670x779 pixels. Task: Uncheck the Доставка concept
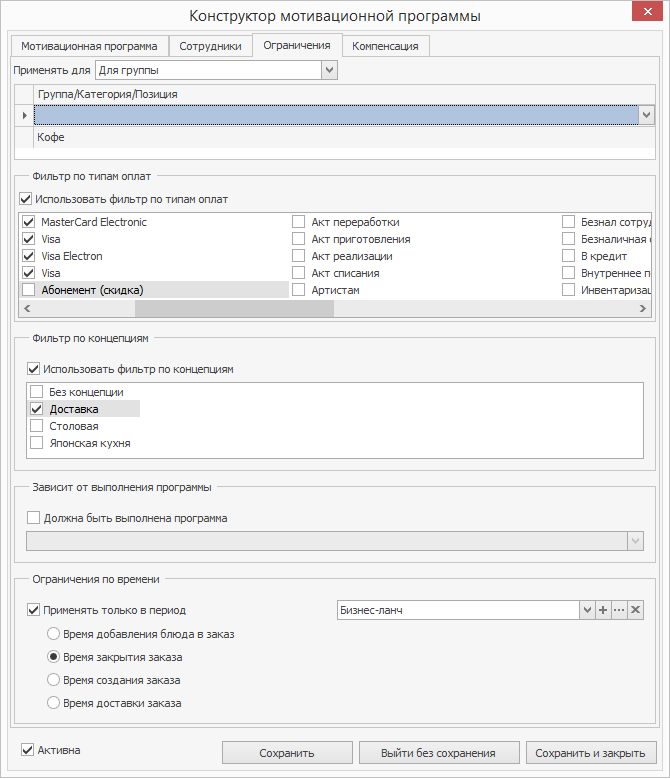[37, 409]
